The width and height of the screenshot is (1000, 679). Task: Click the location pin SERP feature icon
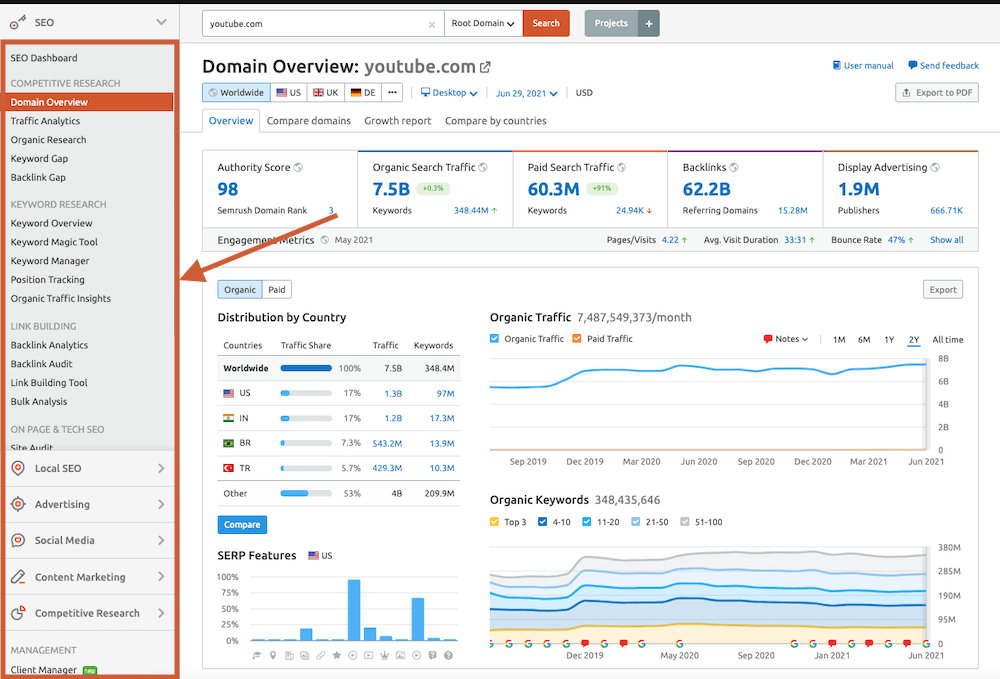tap(273, 655)
